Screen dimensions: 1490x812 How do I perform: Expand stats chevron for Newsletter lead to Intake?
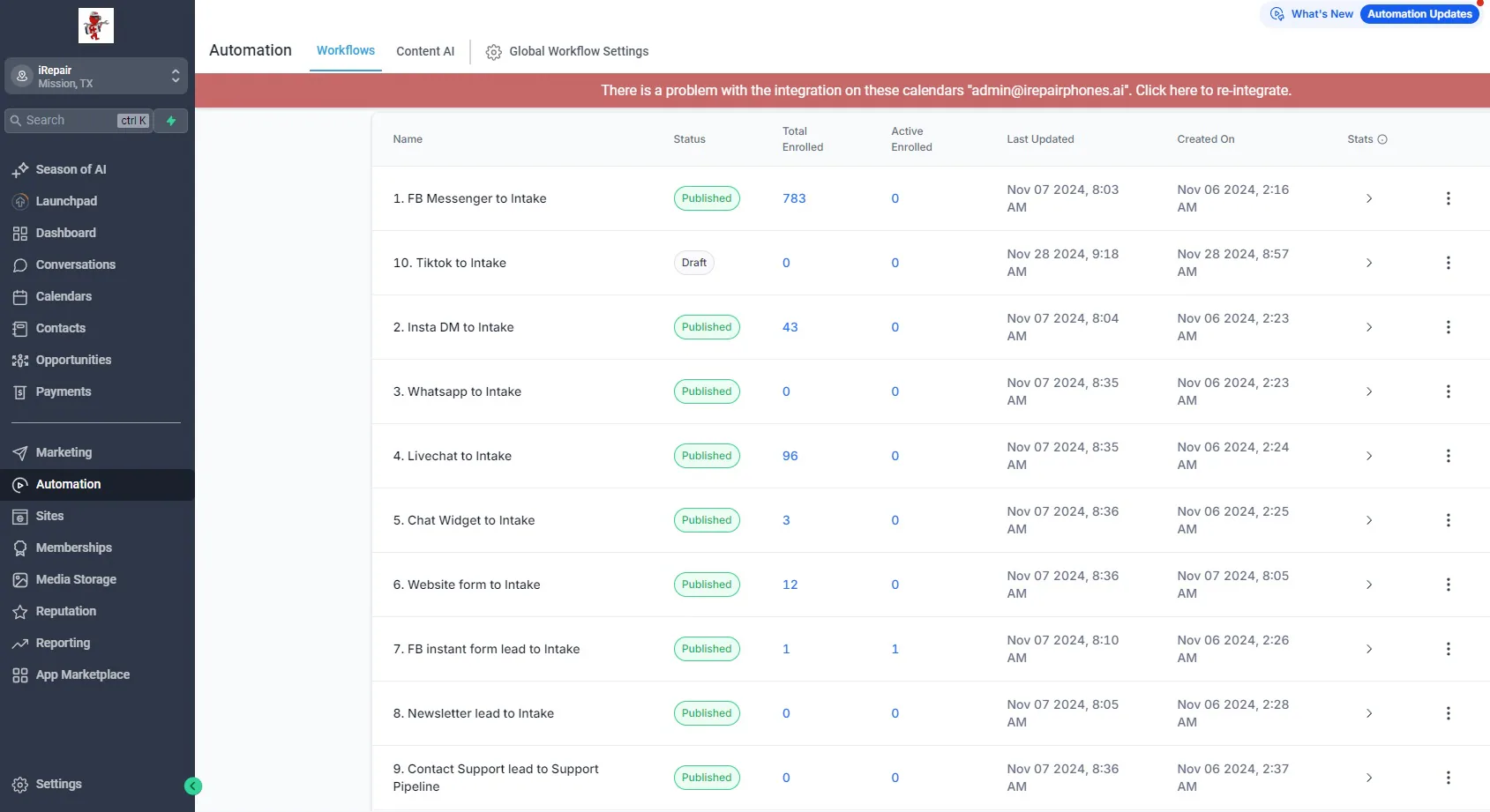(1368, 713)
